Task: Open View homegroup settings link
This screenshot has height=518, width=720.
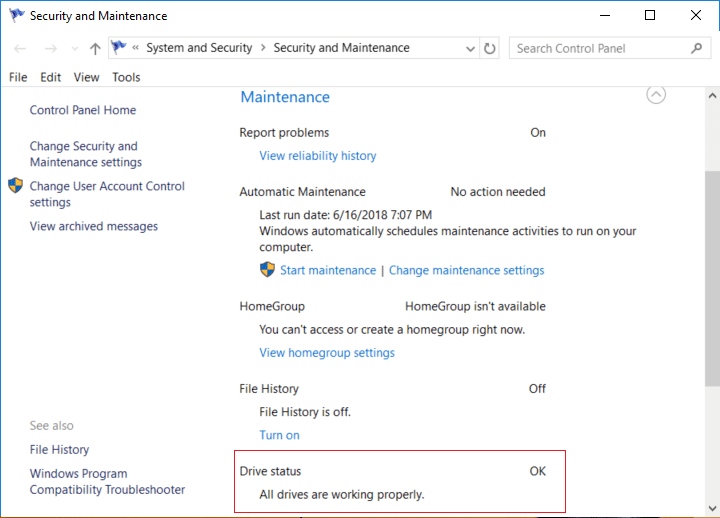Action: tap(327, 353)
